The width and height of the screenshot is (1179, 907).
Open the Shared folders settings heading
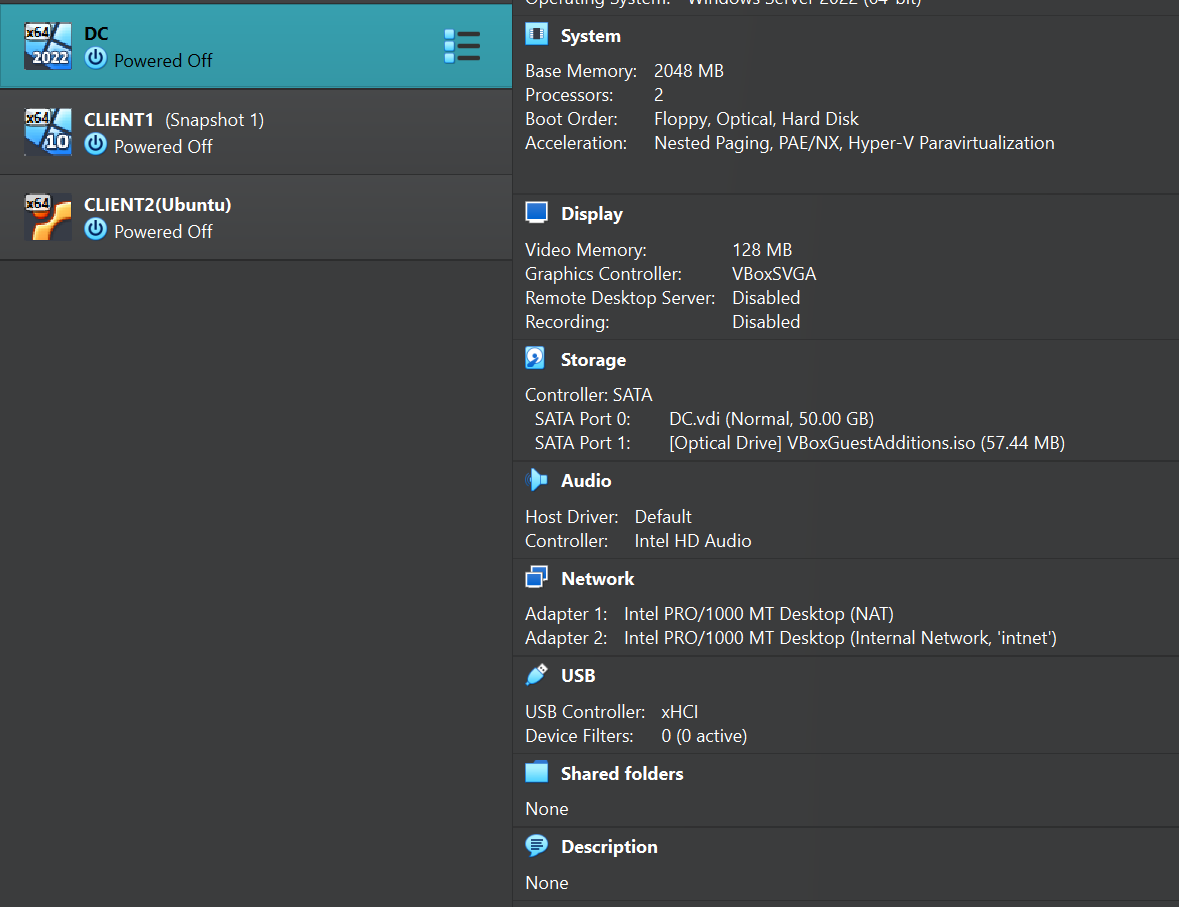[x=622, y=773]
